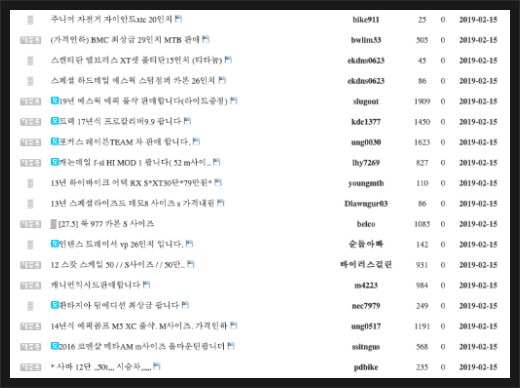Image resolution: width=520 pixels, height=388 pixels.
Task: Click status badge left of belco's row
Action: click(x=30, y=224)
